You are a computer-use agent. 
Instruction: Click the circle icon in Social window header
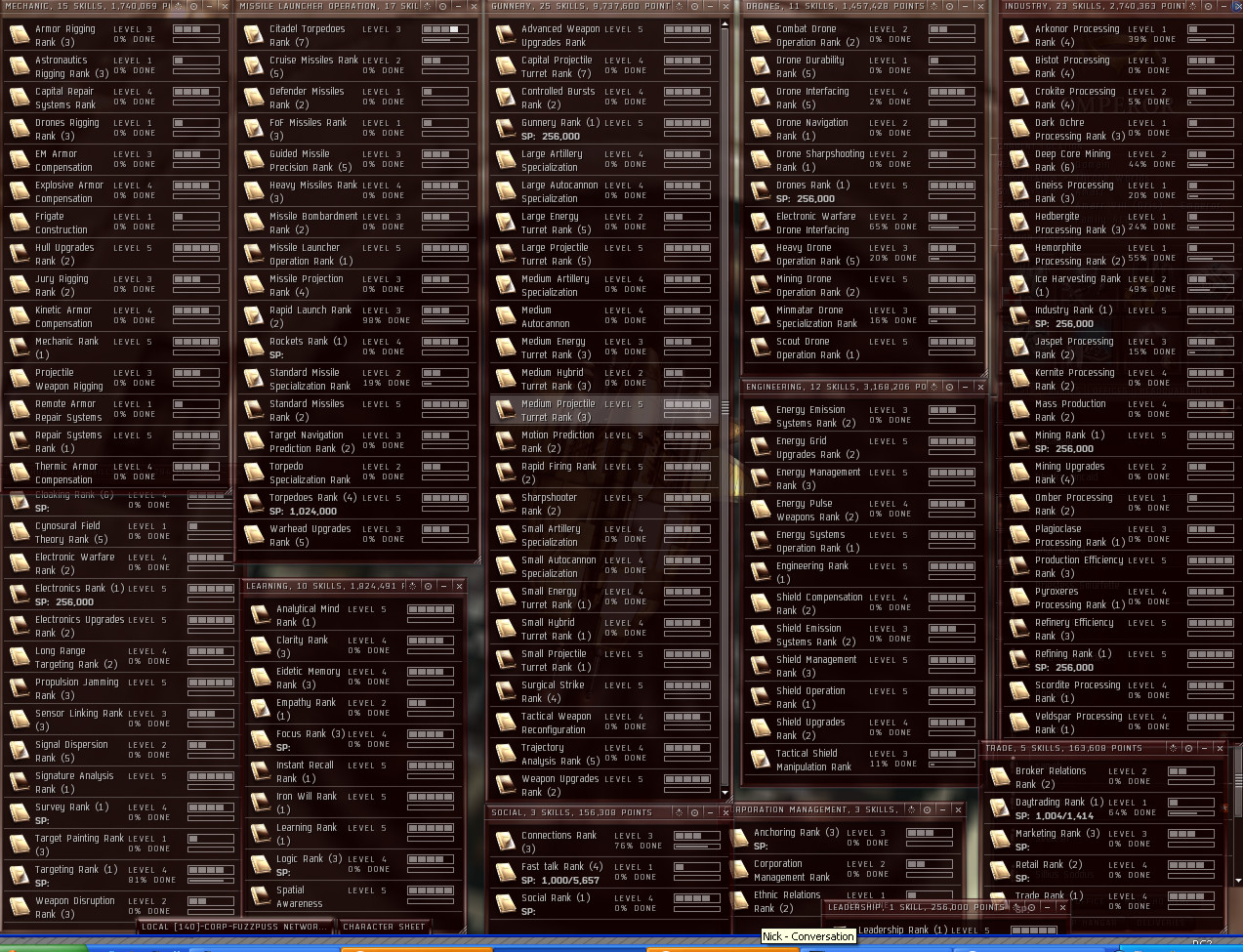(694, 811)
